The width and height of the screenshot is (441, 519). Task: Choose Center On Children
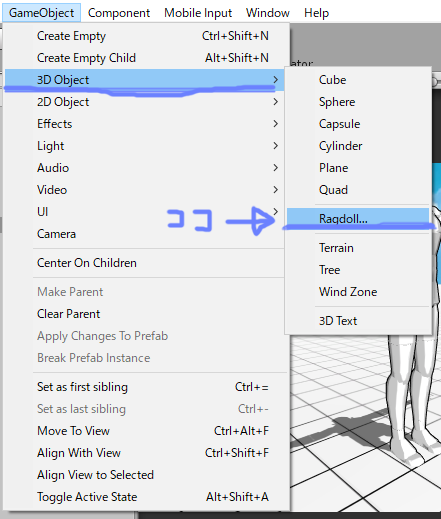(x=144, y=263)
